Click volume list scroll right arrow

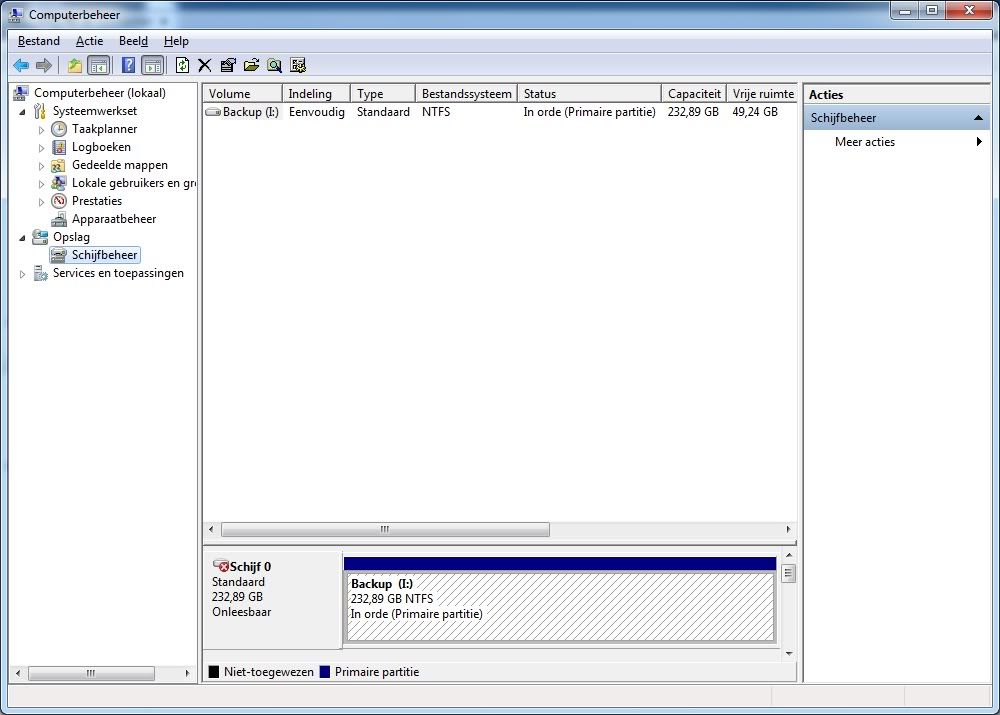pyautogui.click(x=789, y=529)
